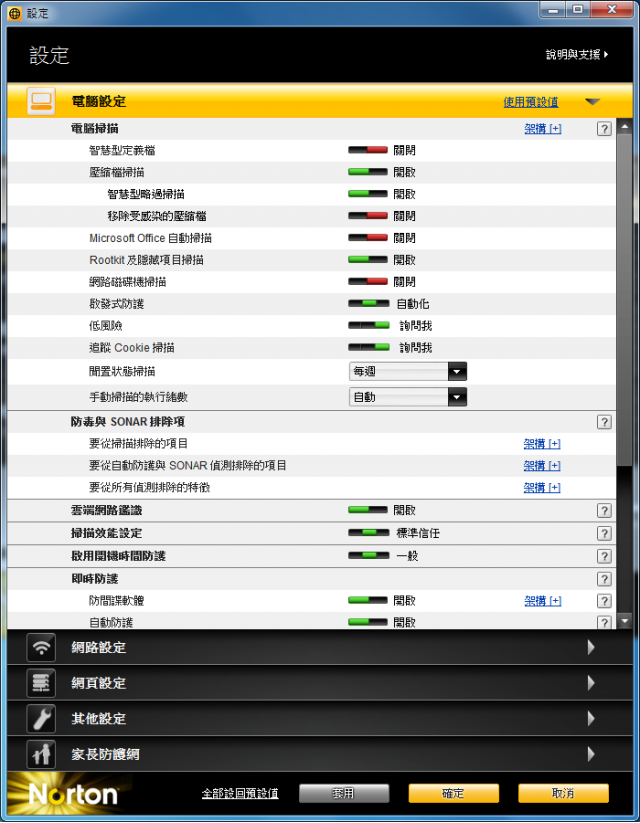Click the 套用 button
The image size is (640, 823).
344,794
